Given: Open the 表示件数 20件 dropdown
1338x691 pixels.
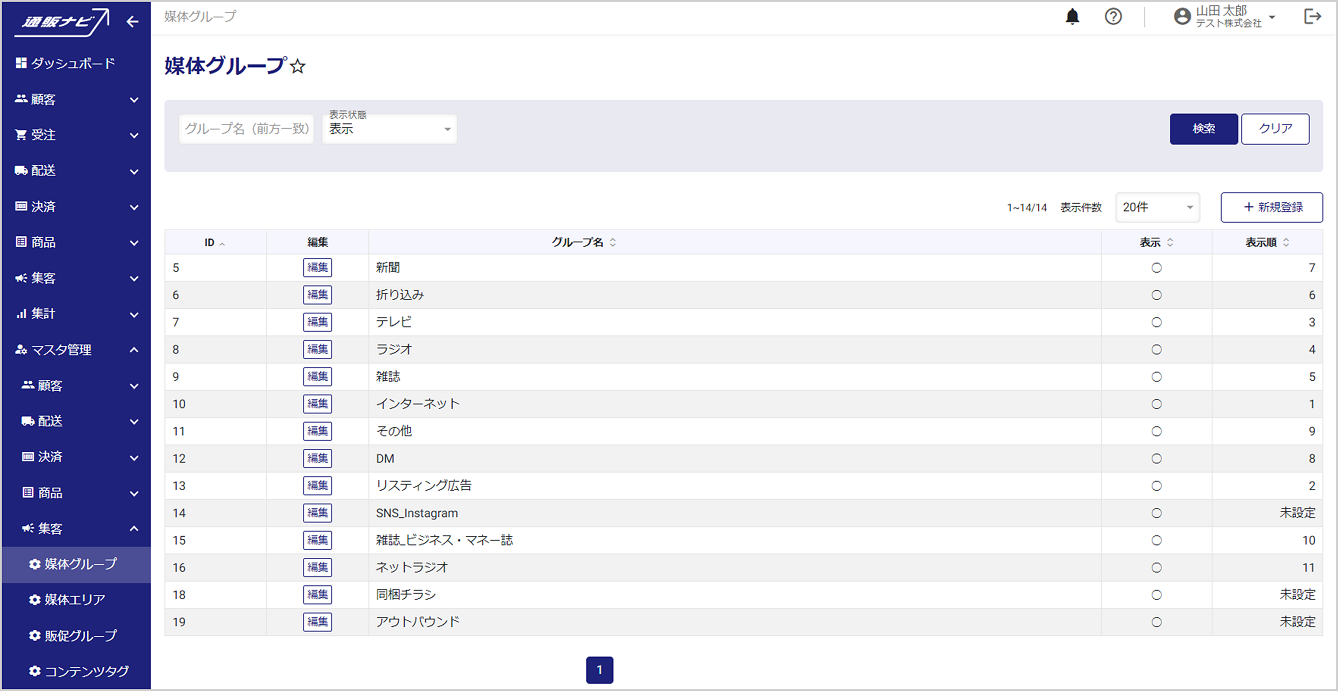Looking at the screenshot, I should [1157, 207].
